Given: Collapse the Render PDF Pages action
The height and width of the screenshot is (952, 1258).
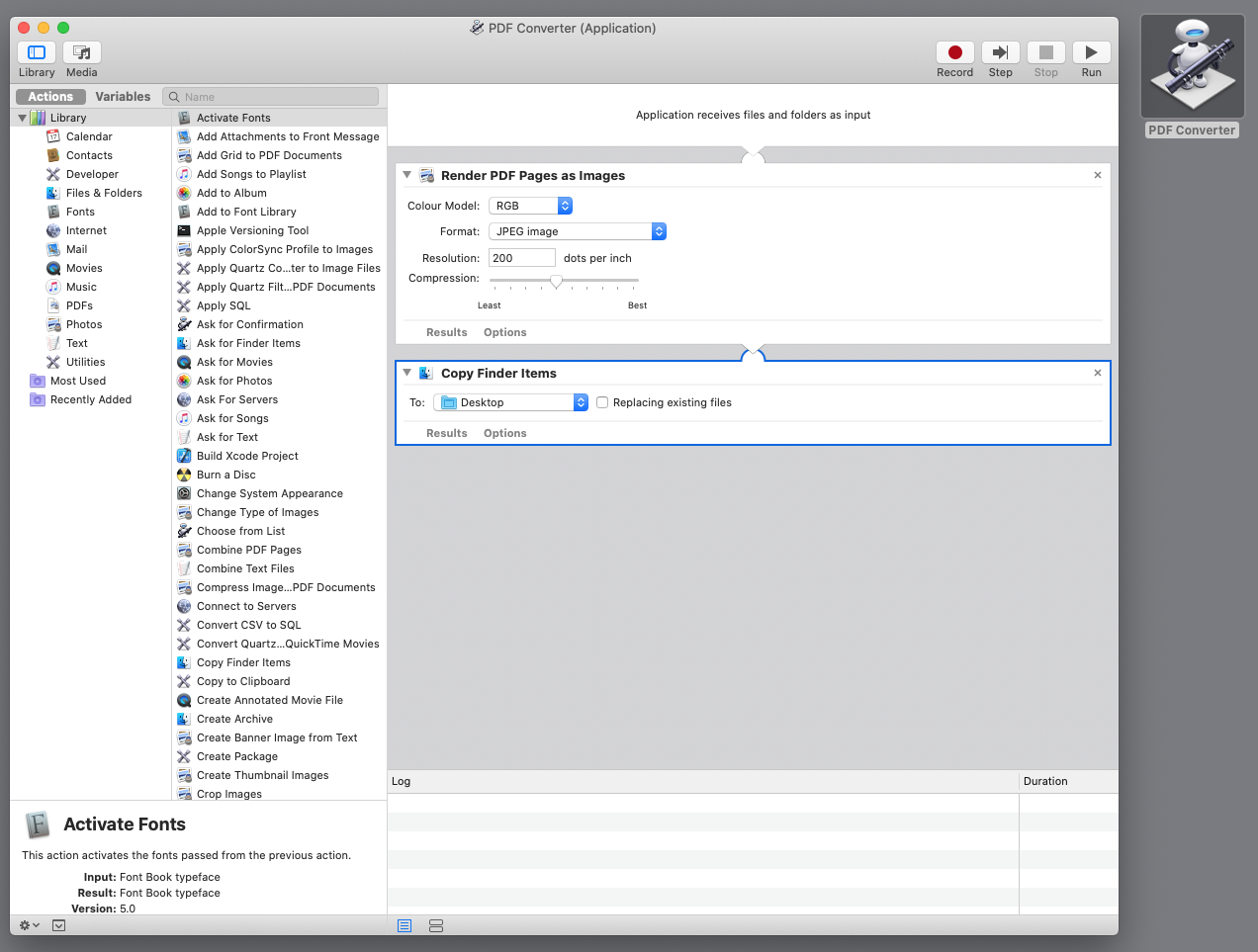Looking at the screenshot, I should coord(406,174).
